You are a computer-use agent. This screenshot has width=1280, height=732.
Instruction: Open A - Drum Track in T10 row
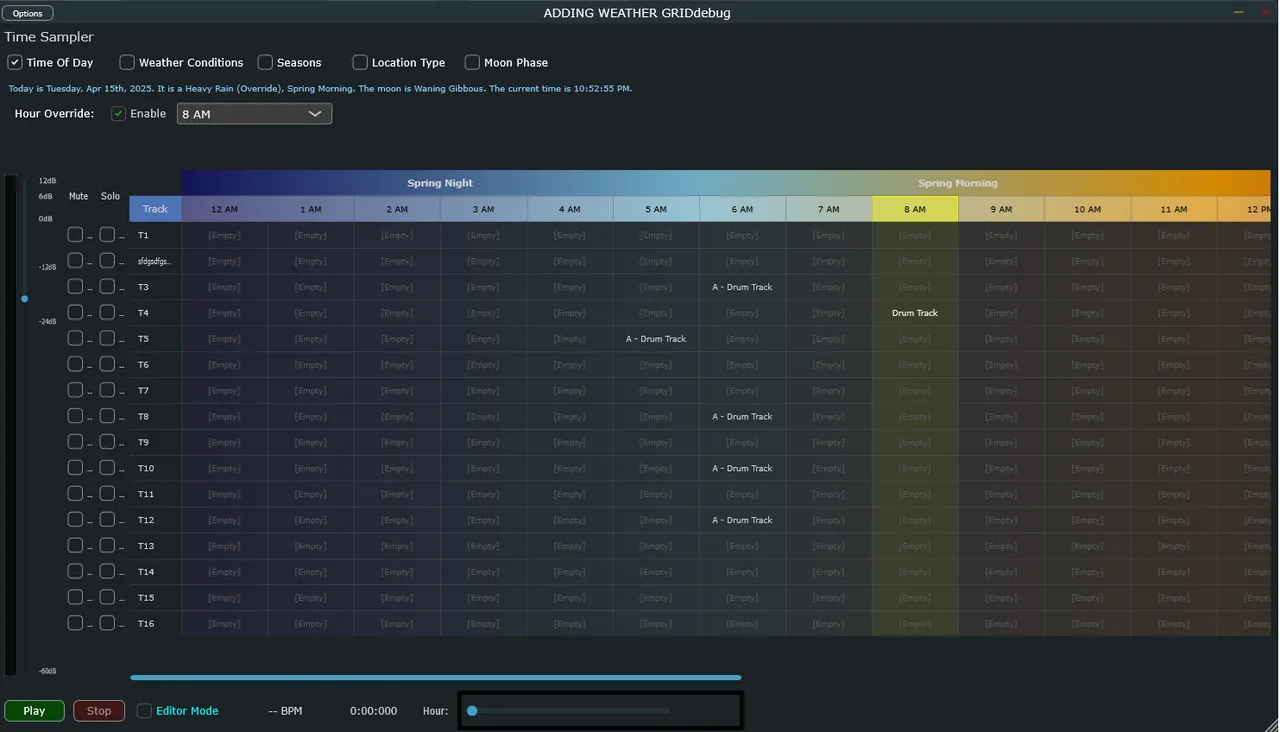[742, 468]
